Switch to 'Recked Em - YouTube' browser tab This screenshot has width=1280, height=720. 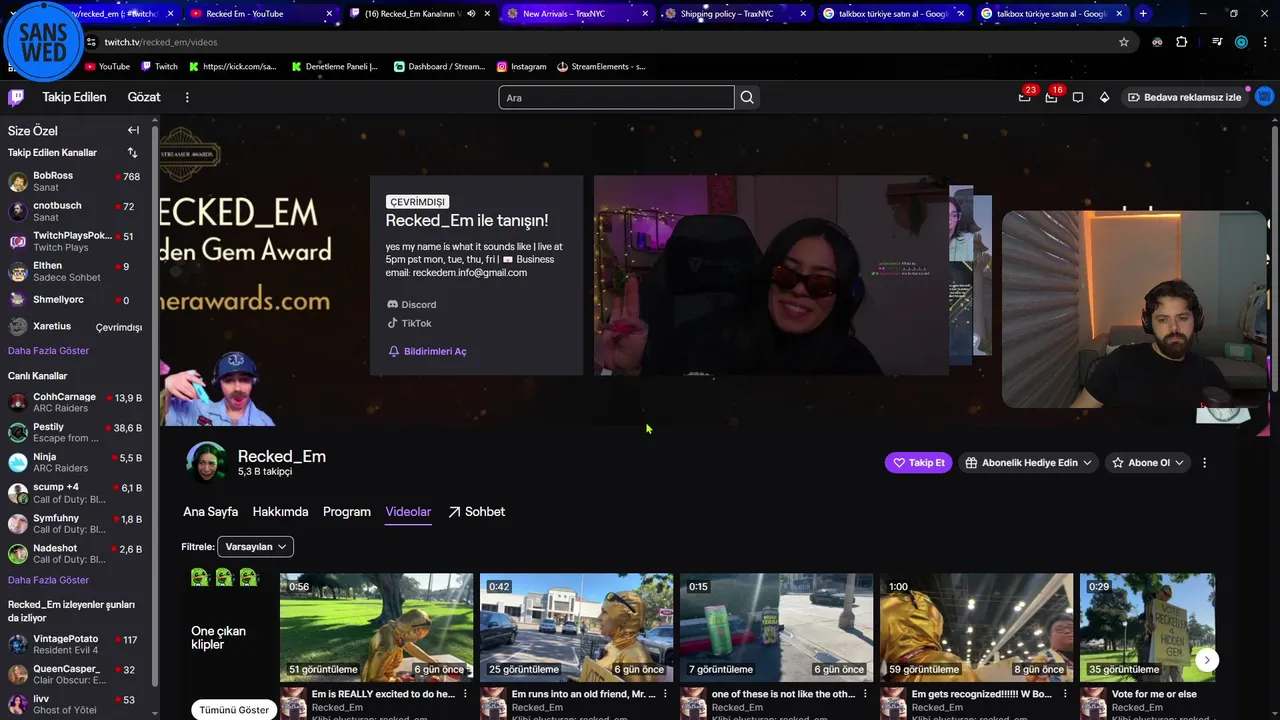pyautogui.click(x=262, y=14)
